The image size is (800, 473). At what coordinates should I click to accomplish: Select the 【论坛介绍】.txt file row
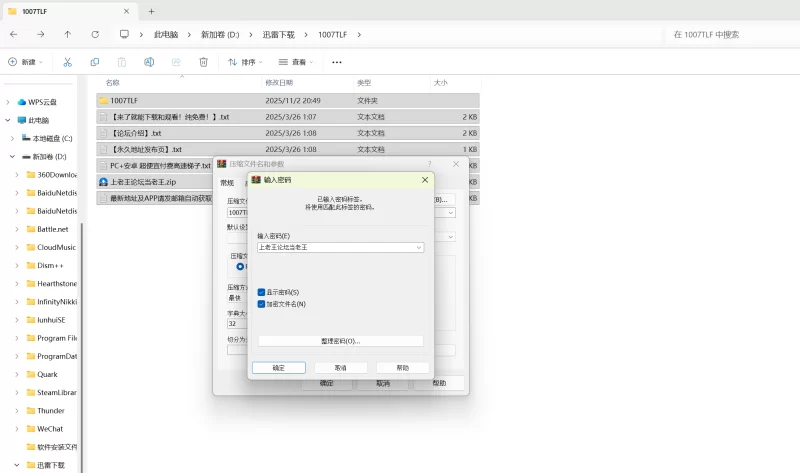point(288,133)
